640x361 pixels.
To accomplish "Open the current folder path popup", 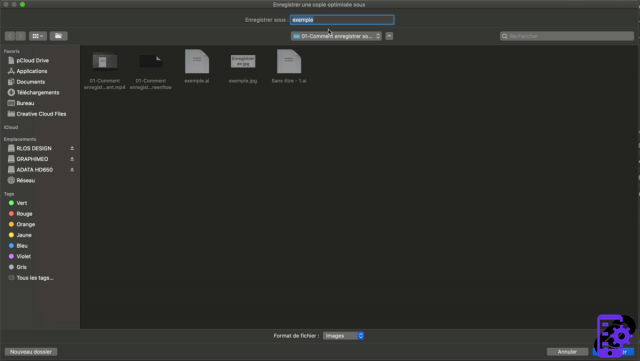I will click(336, 36).
